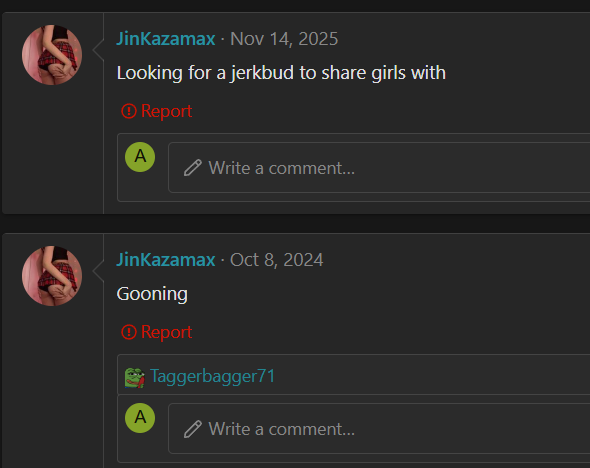Open JinKazamax avatar on Nov 14, 2025 post
The height and width of the screenshot is (468, 590).
[x=52, y=55]
